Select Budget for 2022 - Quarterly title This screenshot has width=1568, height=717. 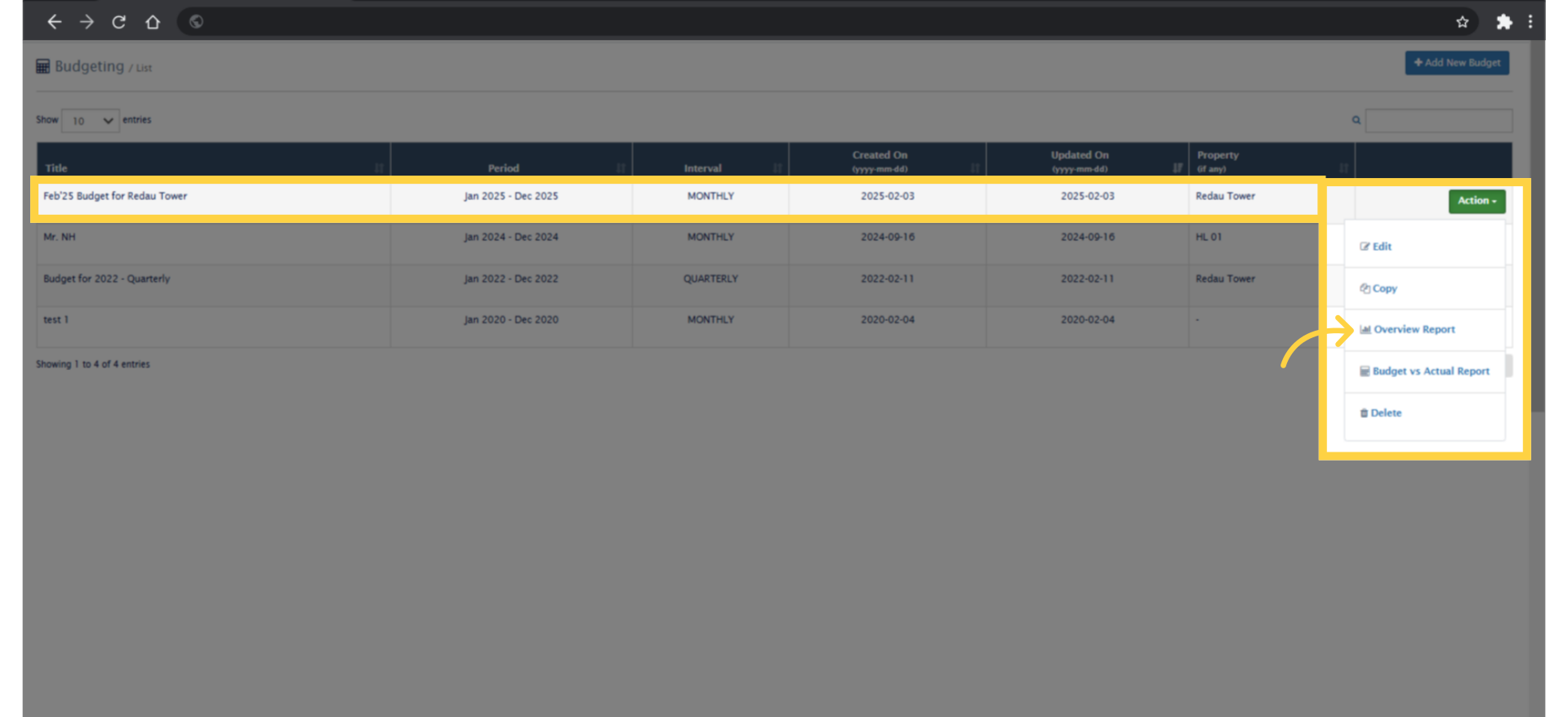[107, 278]
